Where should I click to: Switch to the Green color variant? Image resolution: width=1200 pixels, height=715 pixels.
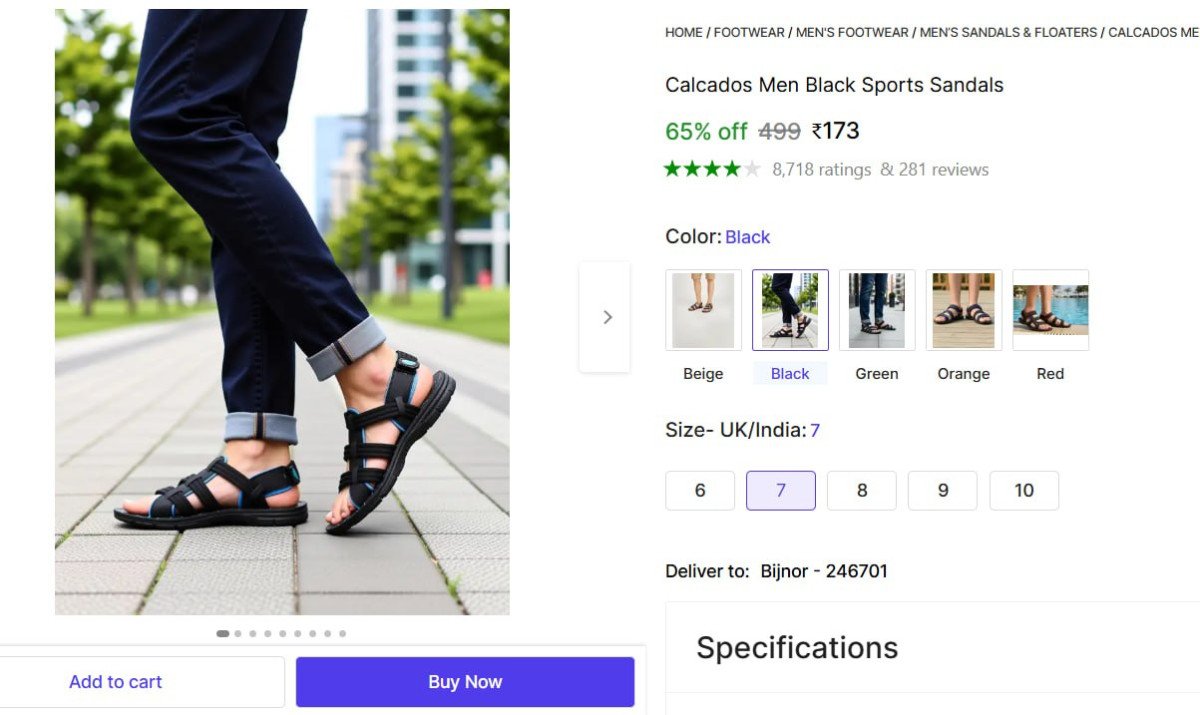(877, 309)
